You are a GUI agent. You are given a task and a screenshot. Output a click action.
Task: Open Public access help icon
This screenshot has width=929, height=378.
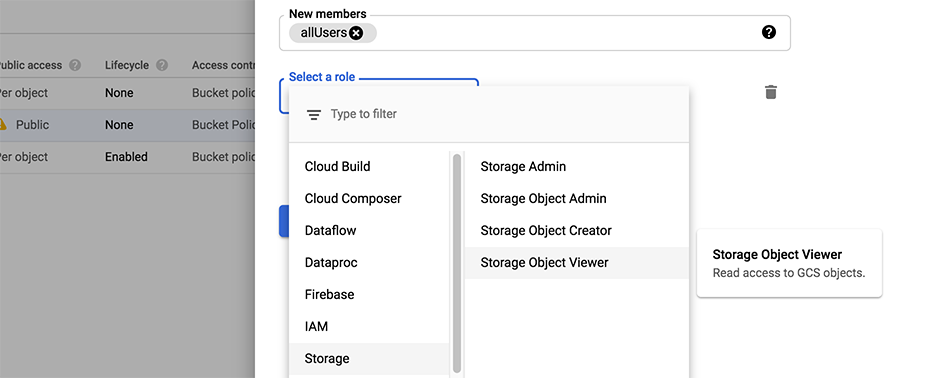tap(75, 65)
